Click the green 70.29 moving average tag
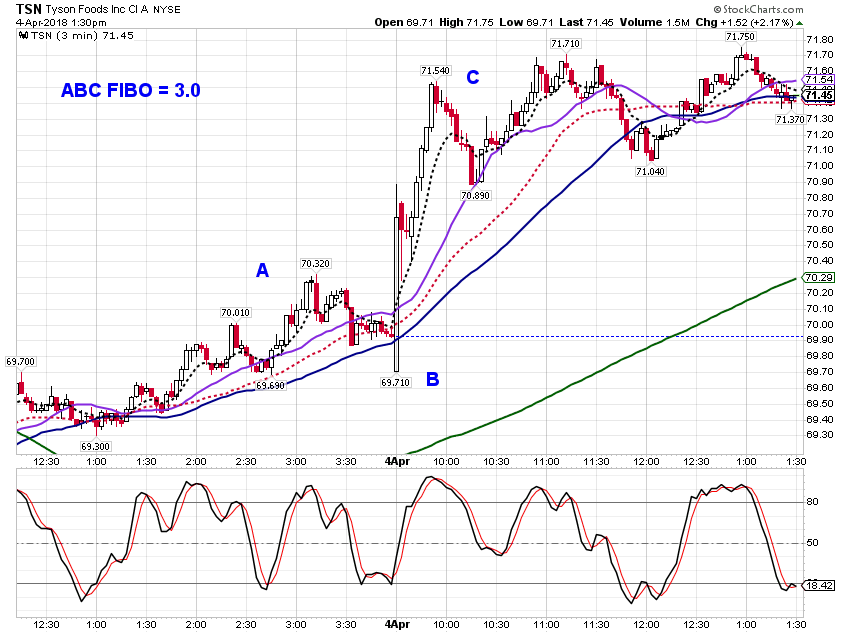The height and width of the screenshot is (633, 850). pyautogui.click(x=818, y=278)
